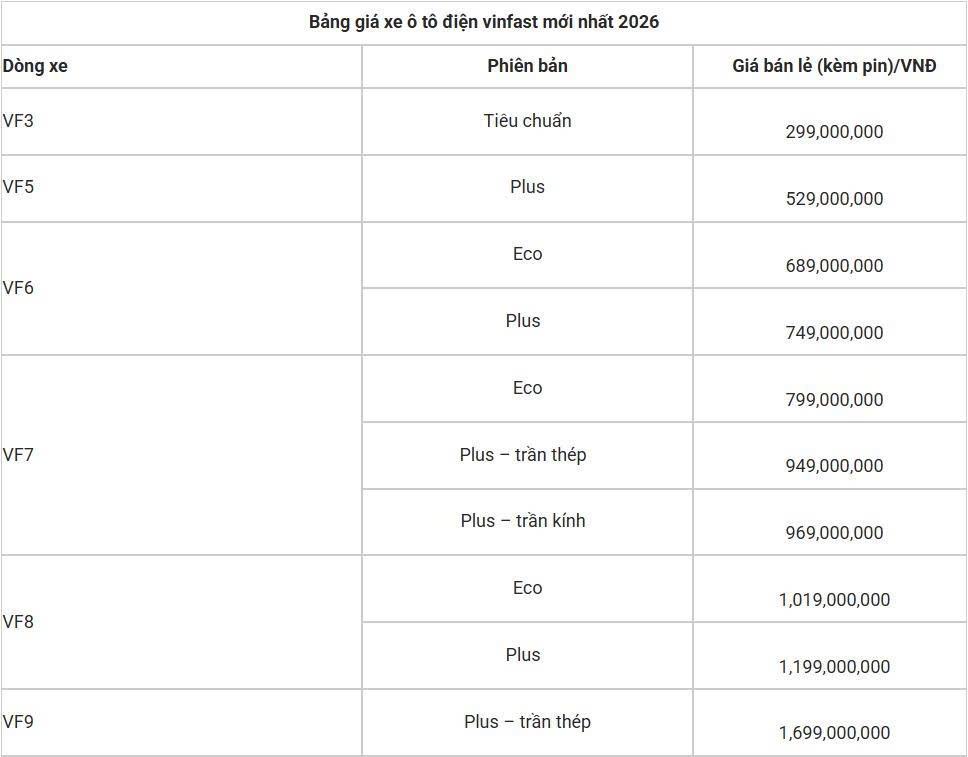968x757 pixels.
Task: Click the VF3 model cell
Action: pyautogui.click(x=18, y=121)
